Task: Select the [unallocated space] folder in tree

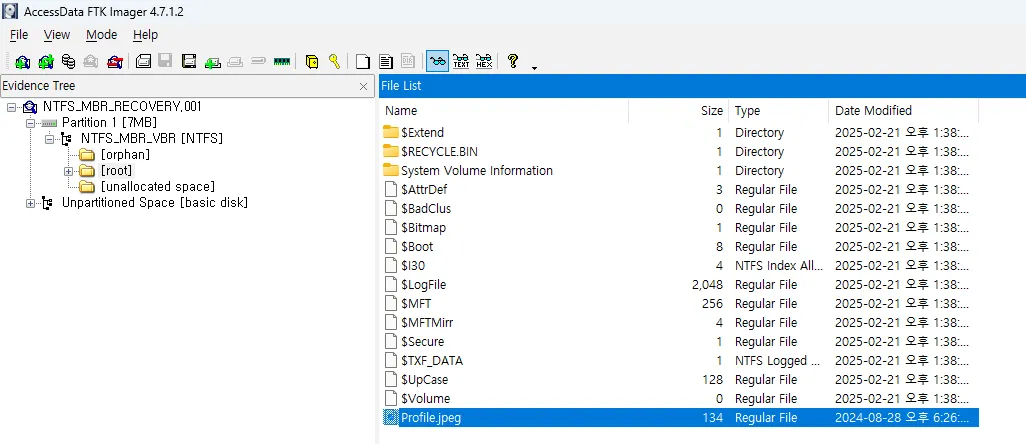Action: (158, 186)
